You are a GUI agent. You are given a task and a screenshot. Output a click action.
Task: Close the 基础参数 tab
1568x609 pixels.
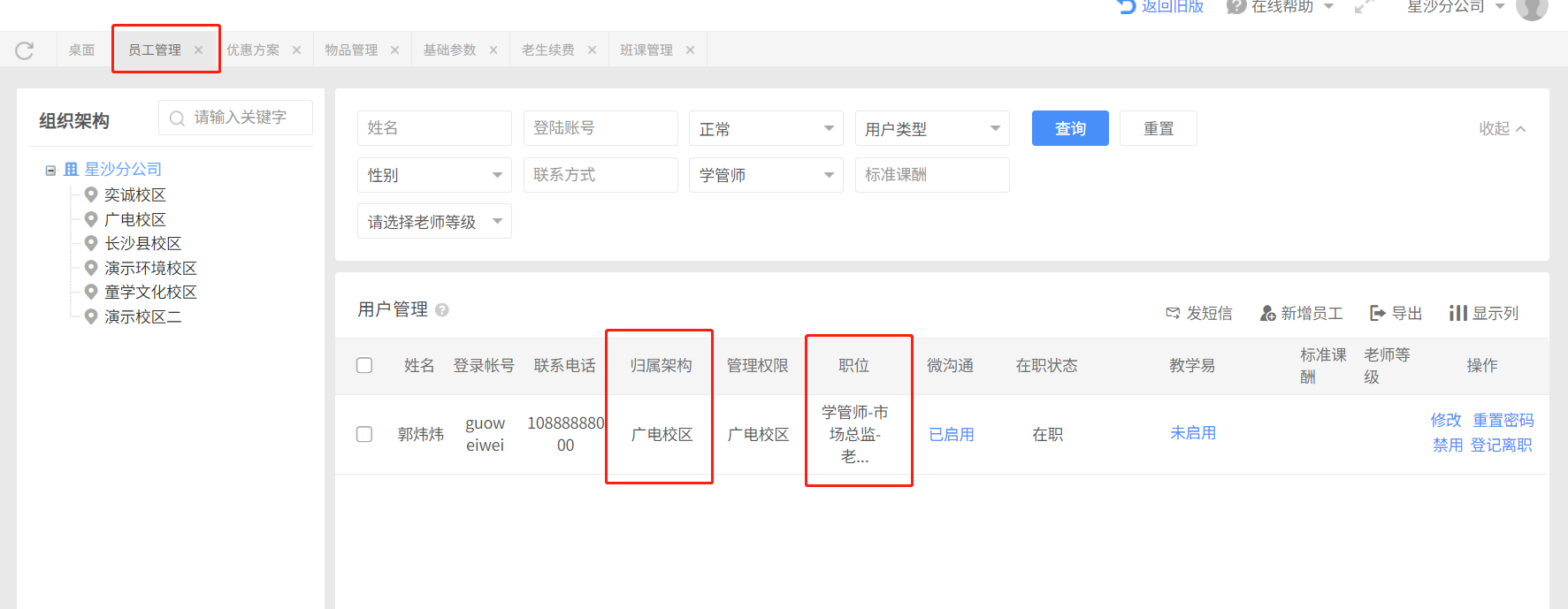click(493, 50)
